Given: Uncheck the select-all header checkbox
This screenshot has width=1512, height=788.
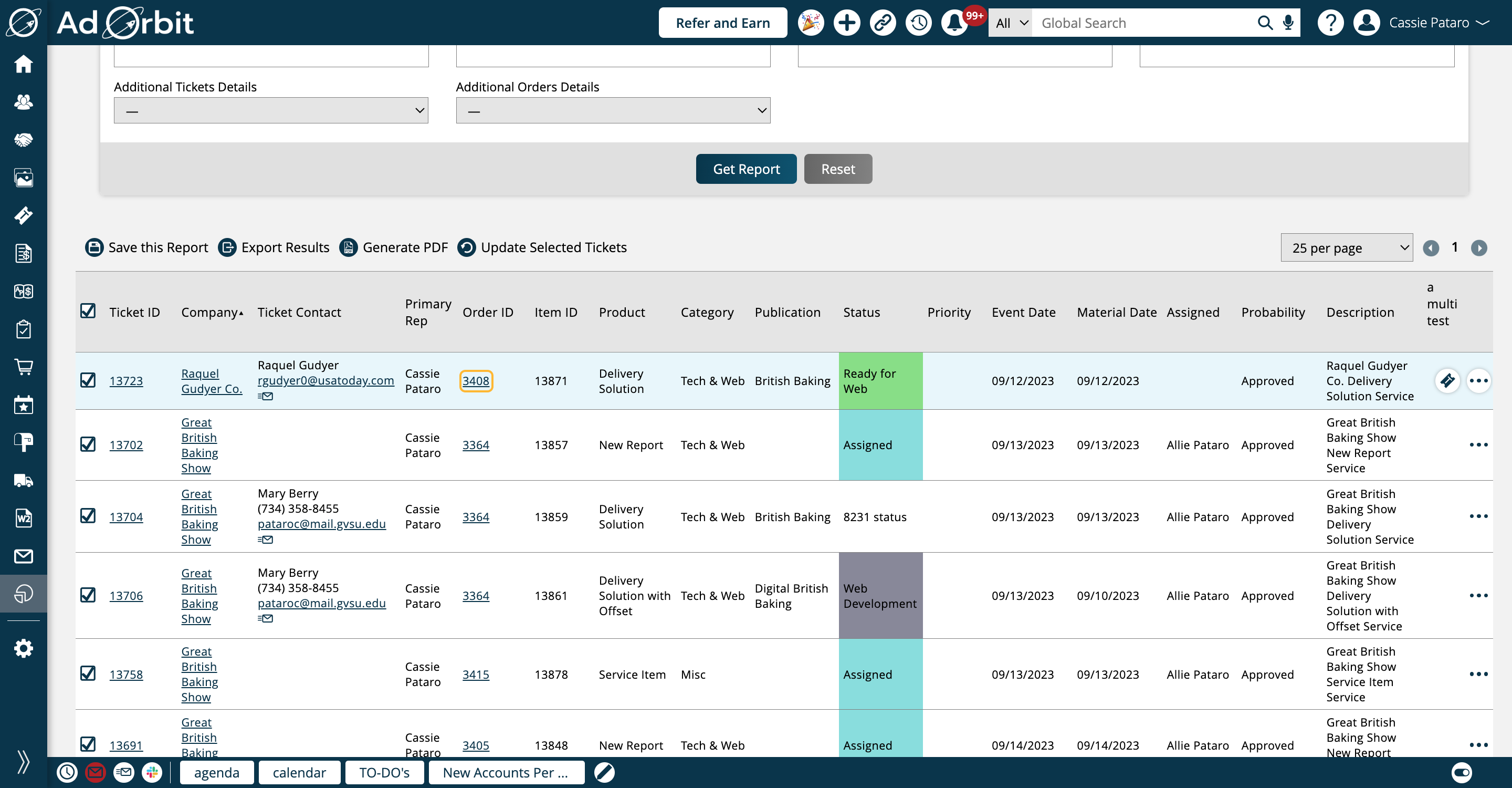Looking at the screenshot, I should (x=88, y=310).
